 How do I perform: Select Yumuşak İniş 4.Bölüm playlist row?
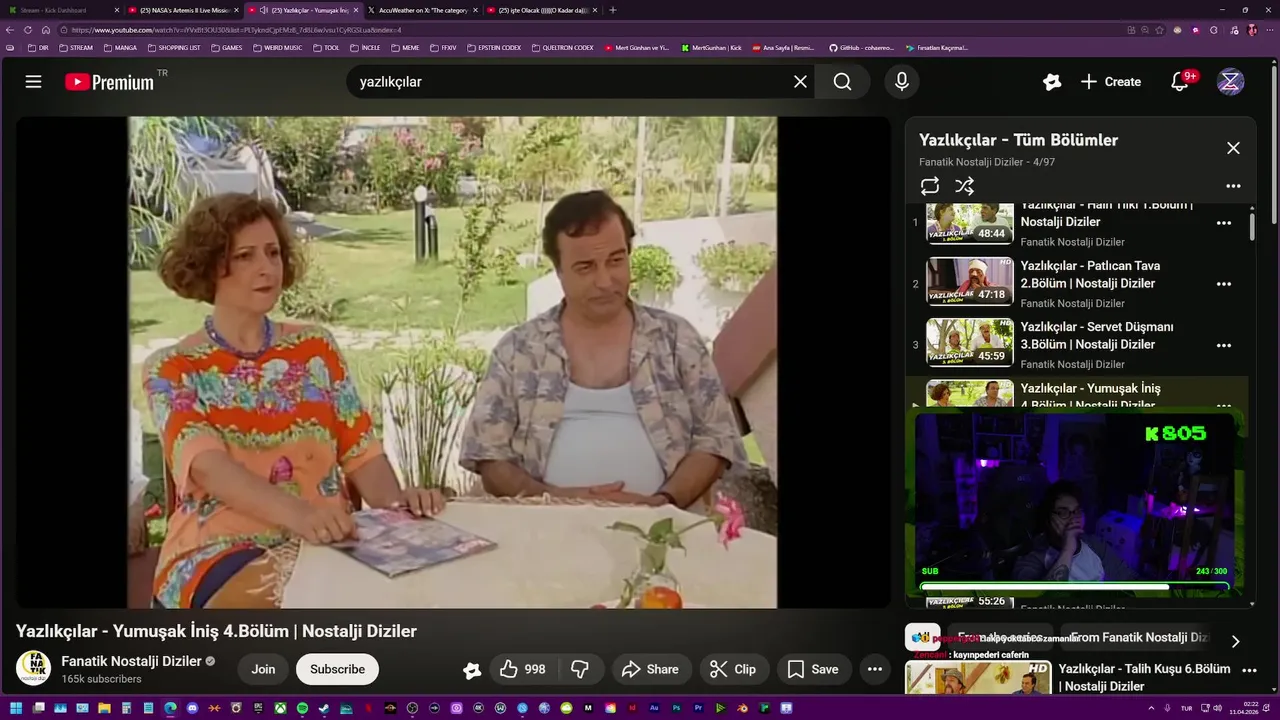[x=1077, y=393]
